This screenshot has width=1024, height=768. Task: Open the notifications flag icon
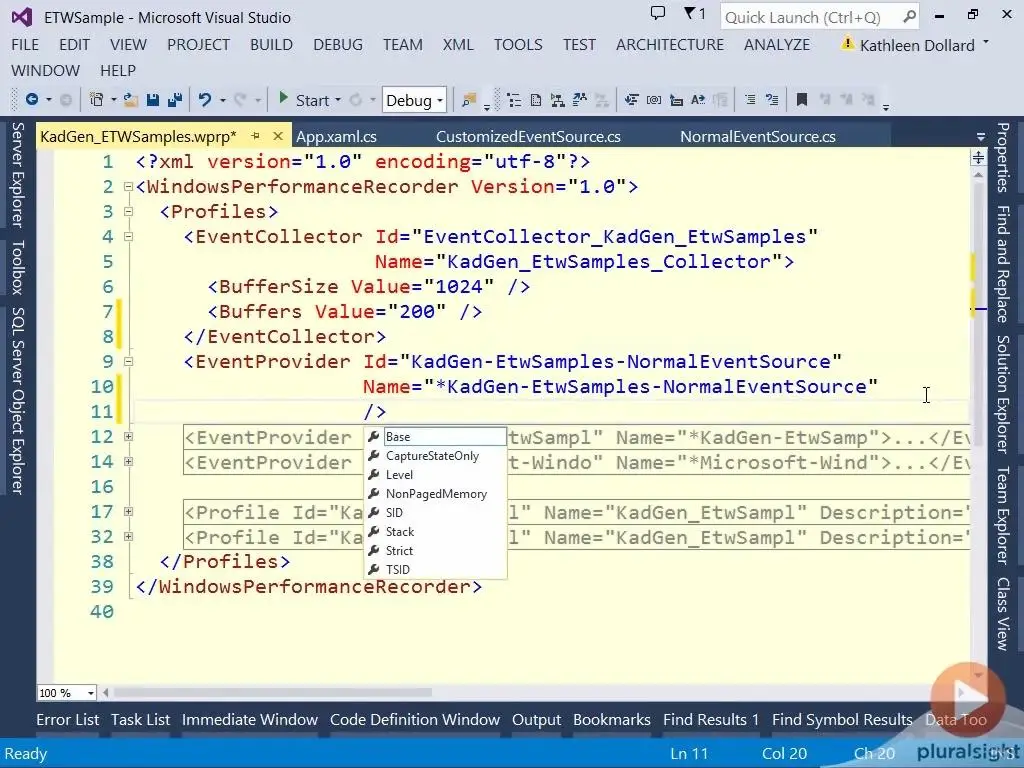pyautogui.click(x=690, y=13)
